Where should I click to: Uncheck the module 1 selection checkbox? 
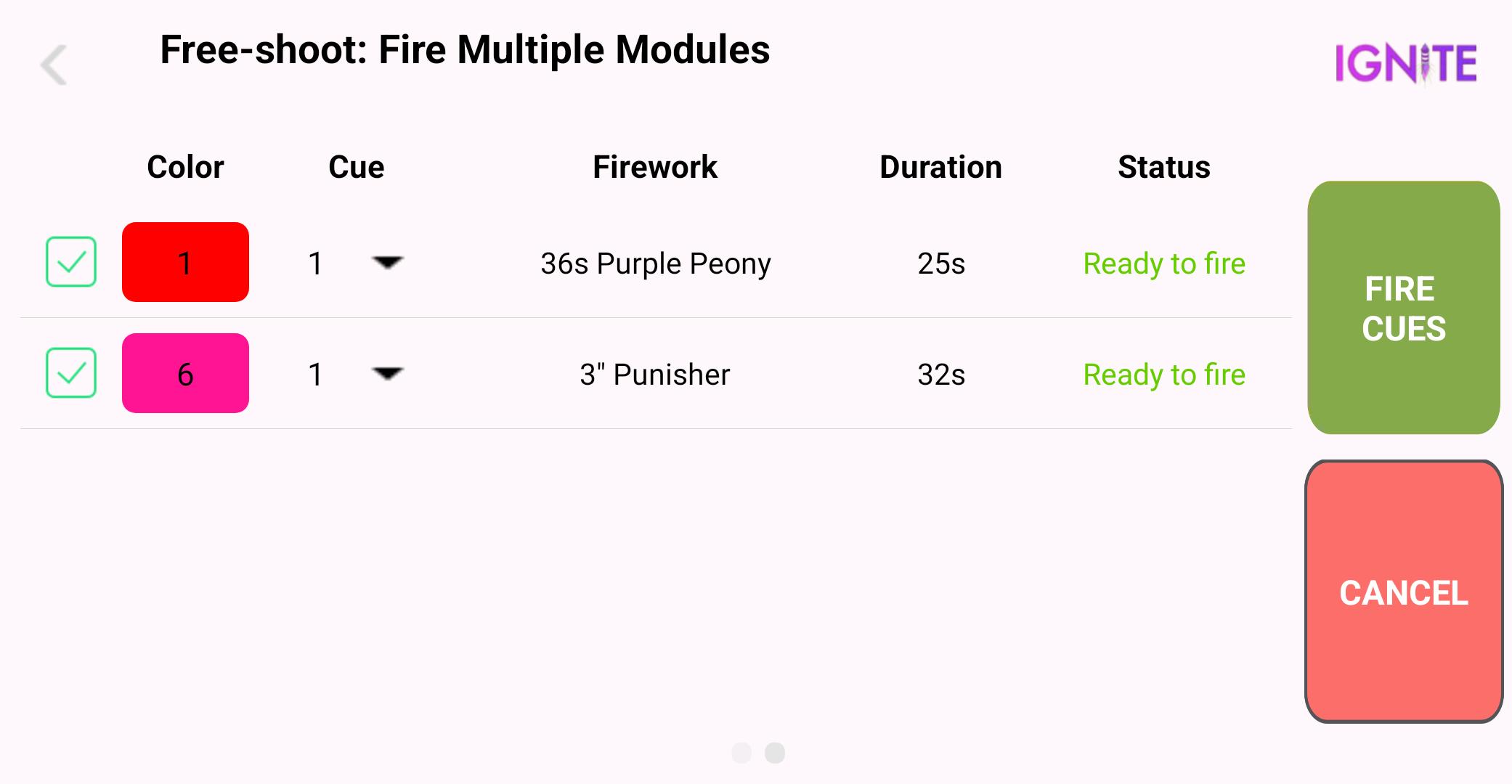[x=69, y=262]
